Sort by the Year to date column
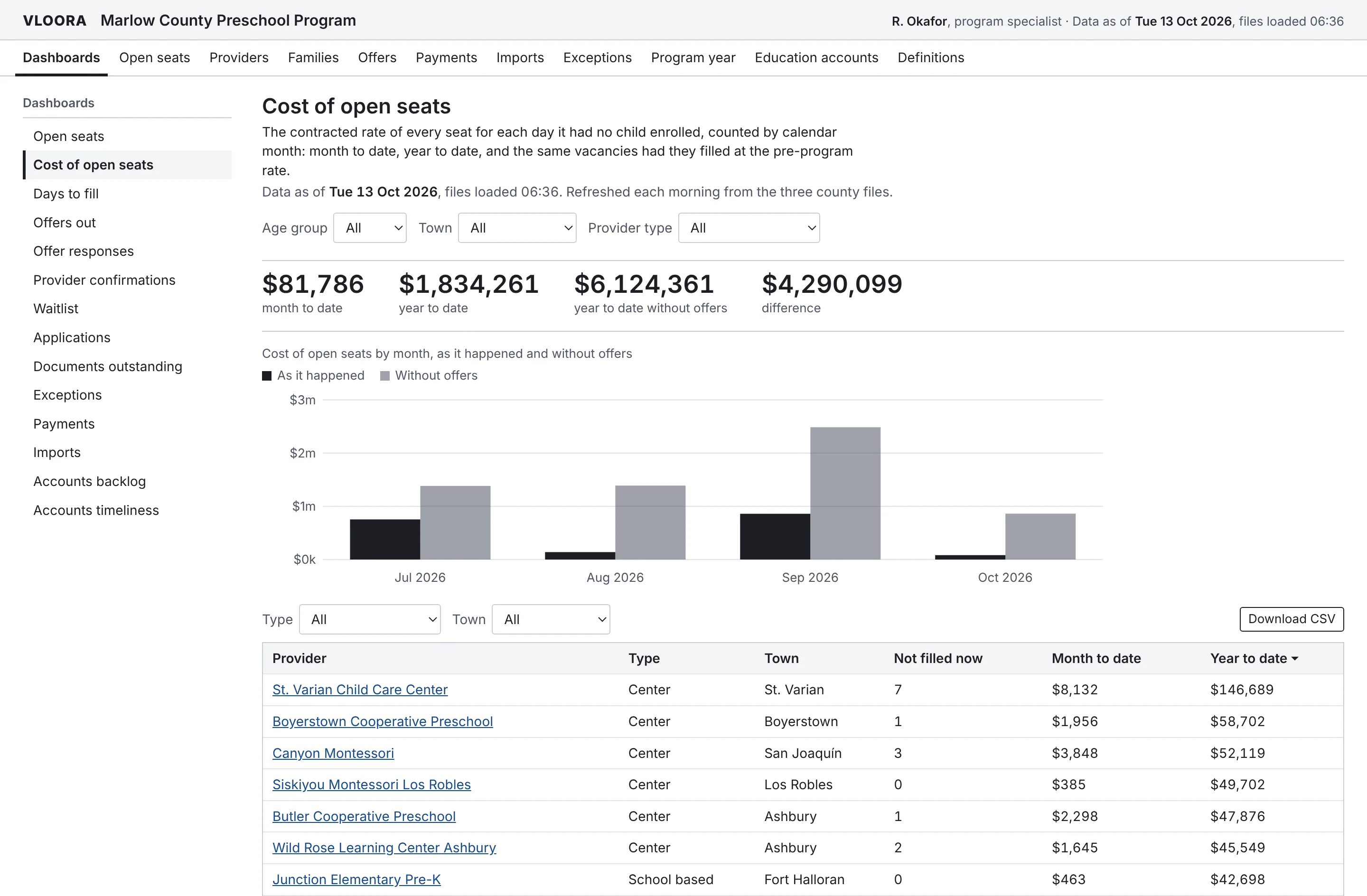The height and width of the screenshot is (896, 1367). [1254, 658]
